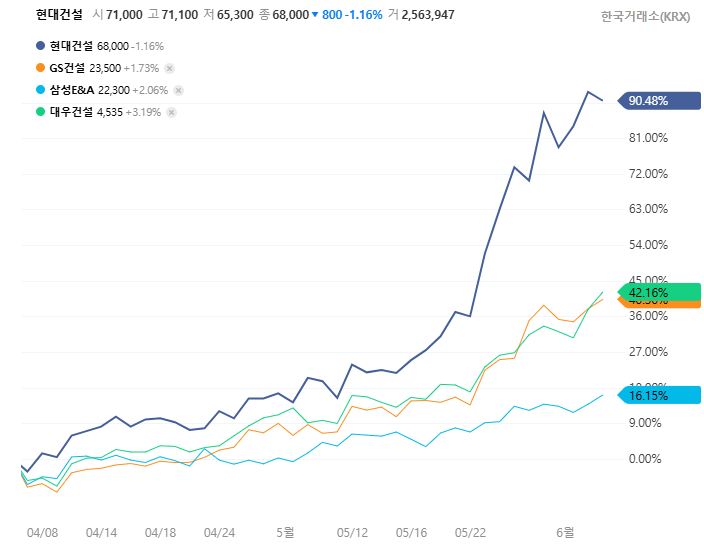Click 삼성E&A price 22,300 in legend

coord(114,90)
